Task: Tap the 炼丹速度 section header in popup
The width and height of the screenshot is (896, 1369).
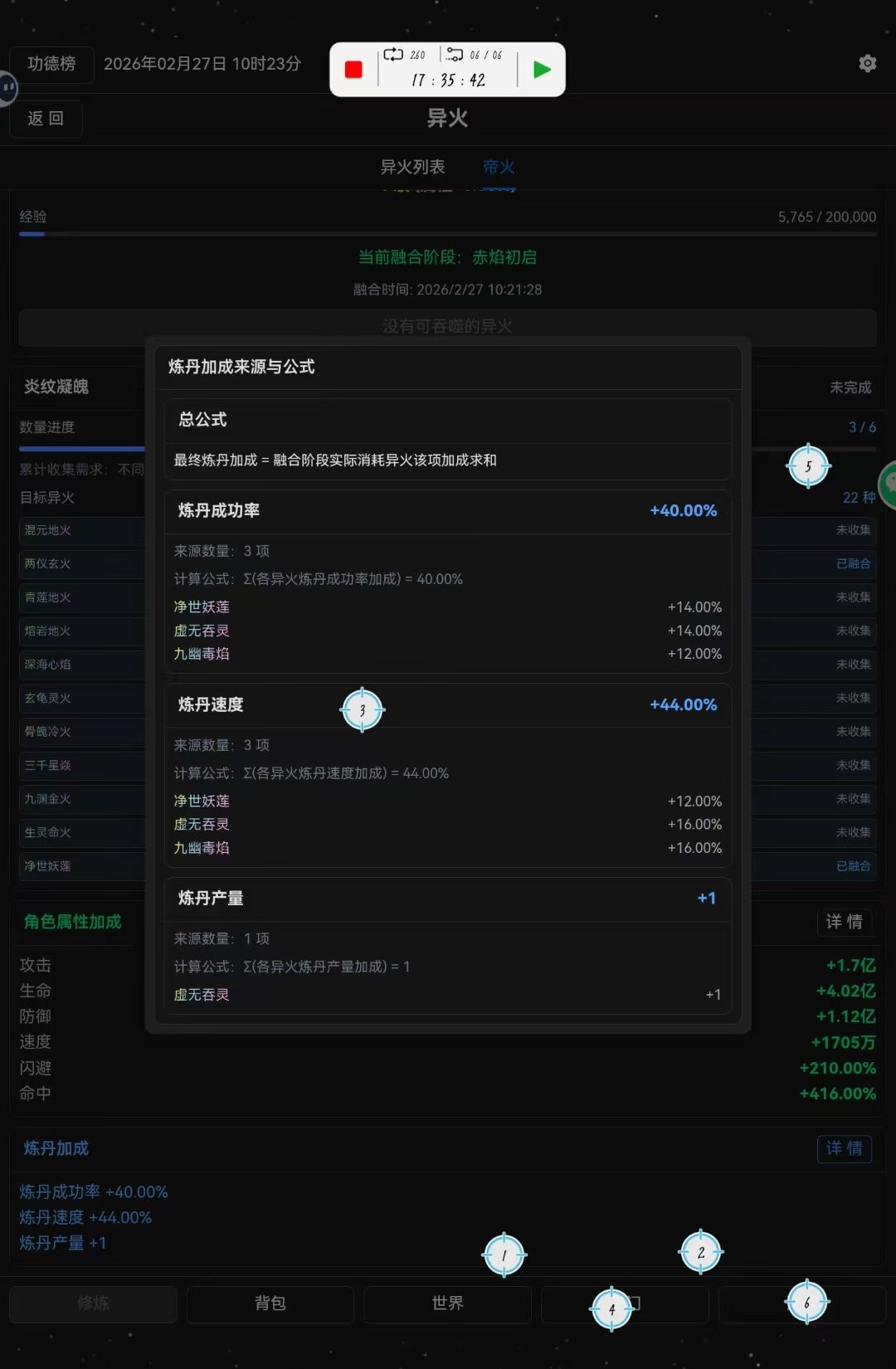Action: [211, 705]
